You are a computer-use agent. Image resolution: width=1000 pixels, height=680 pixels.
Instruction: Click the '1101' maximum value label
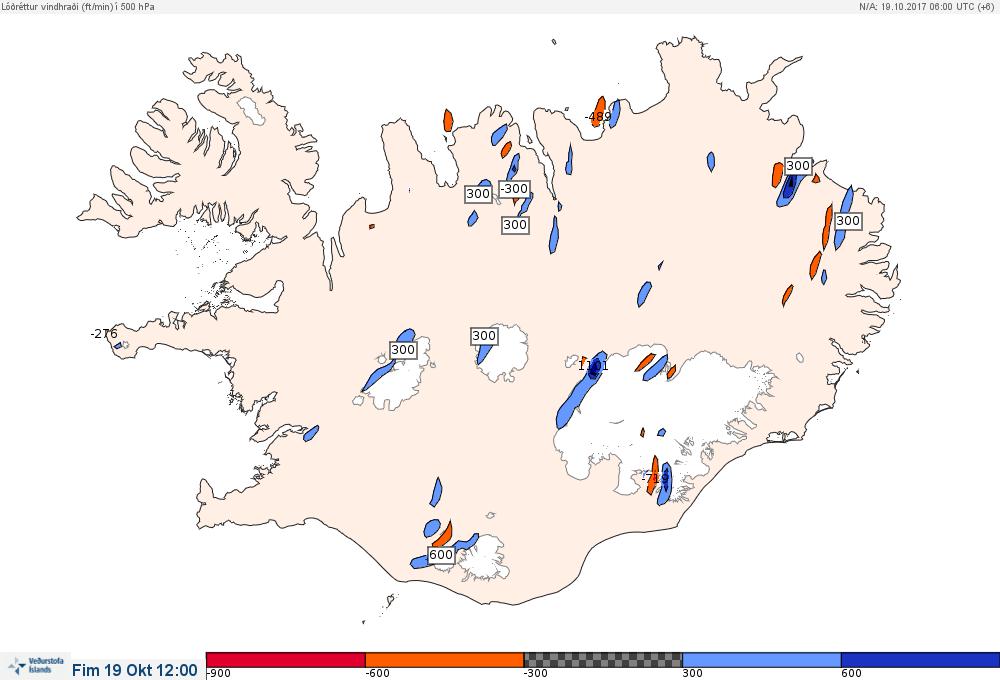point(593,366)
